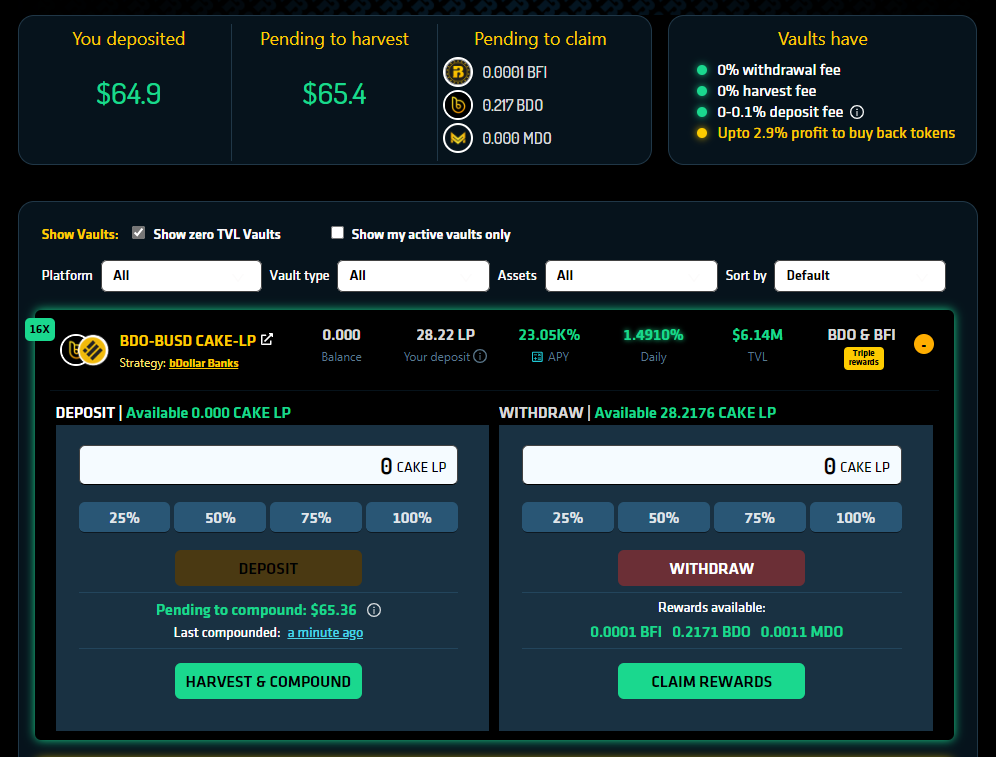Click the BDO-BUSD CAKE-LP vault title

pos(187,340)
